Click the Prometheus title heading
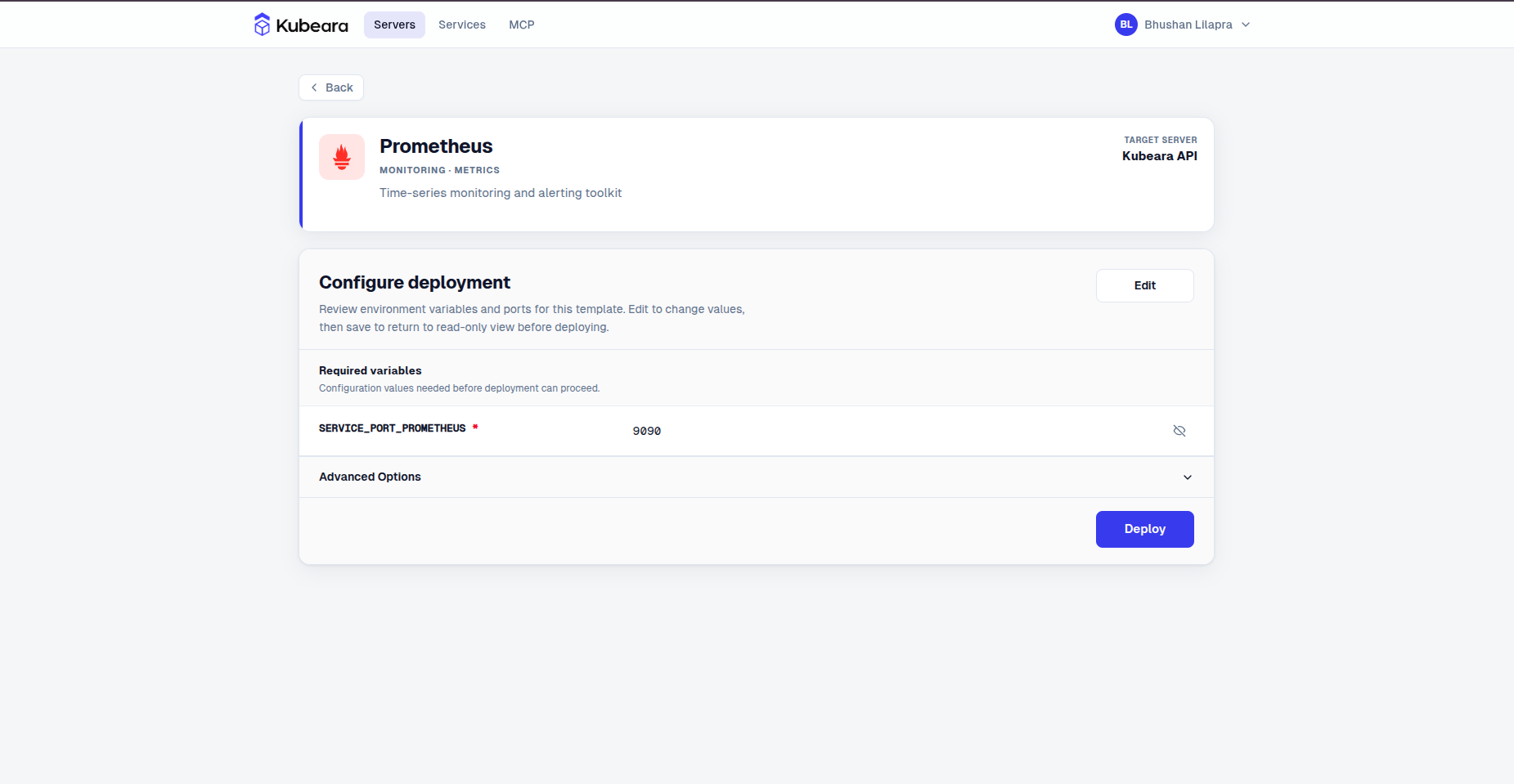The height and width of the screenshot is (784, 1514). [436, 146]
